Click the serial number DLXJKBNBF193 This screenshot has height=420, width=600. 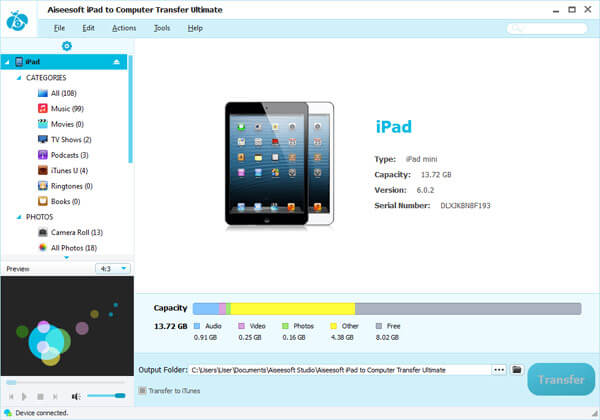point(465,205)
